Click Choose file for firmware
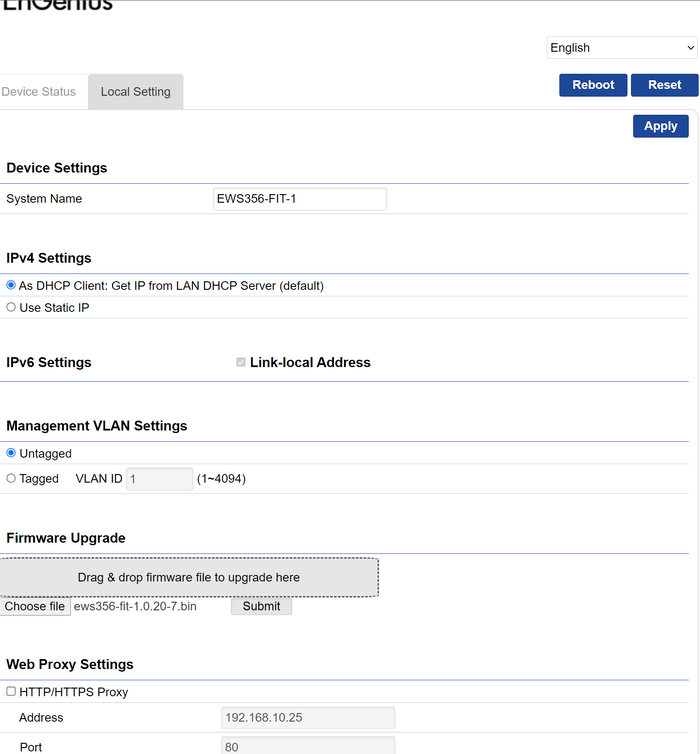Screen dimensions: 700x754 pyautogui.click(x=35, y=606)
